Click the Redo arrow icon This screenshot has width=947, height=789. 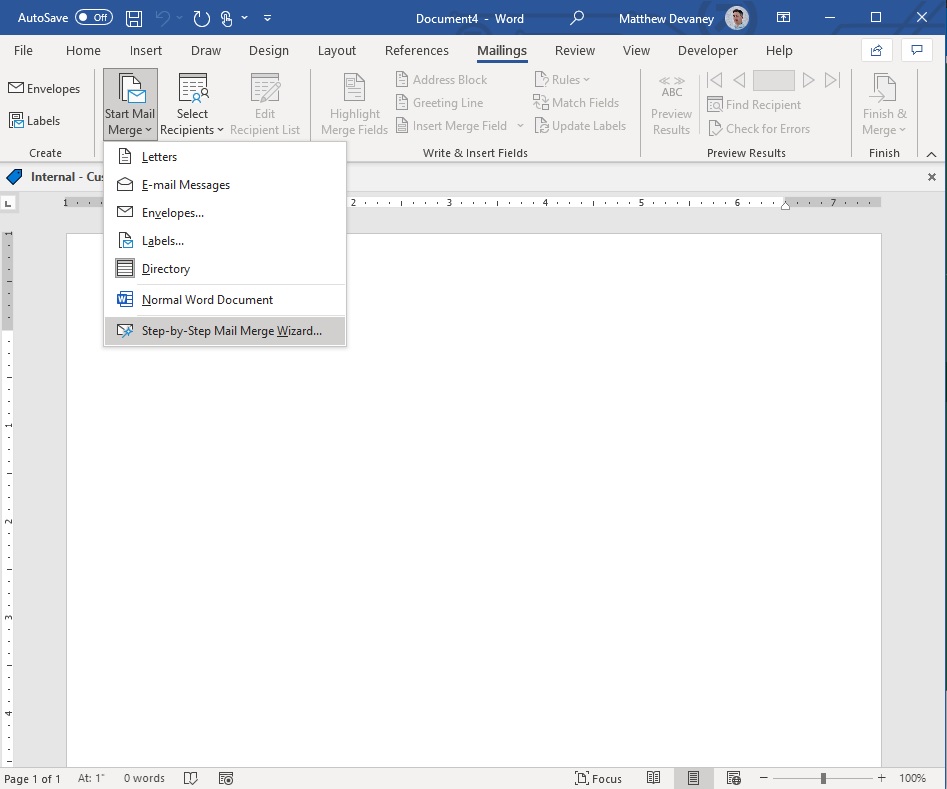pos(201,18)
